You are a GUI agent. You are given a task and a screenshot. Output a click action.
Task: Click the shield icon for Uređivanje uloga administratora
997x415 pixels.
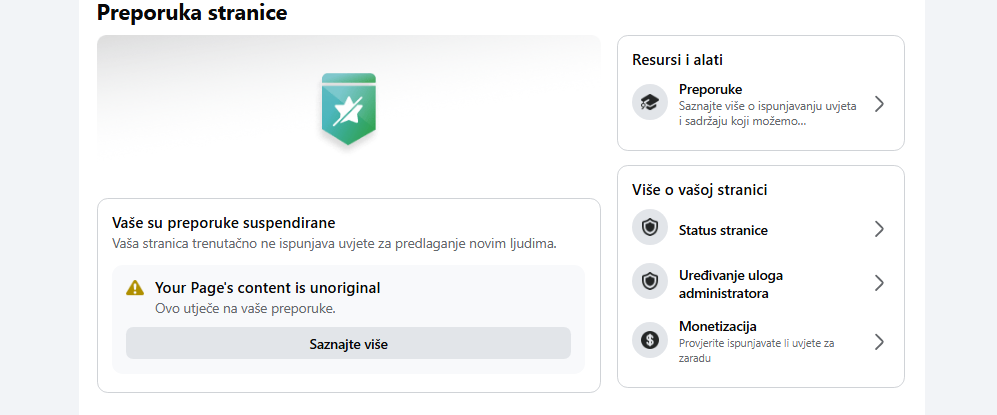[x=650, y=282]
